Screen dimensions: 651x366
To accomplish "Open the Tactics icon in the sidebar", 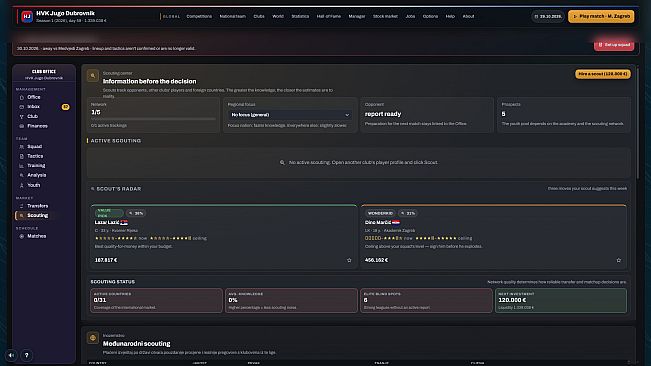I will (x=22, y=156).
